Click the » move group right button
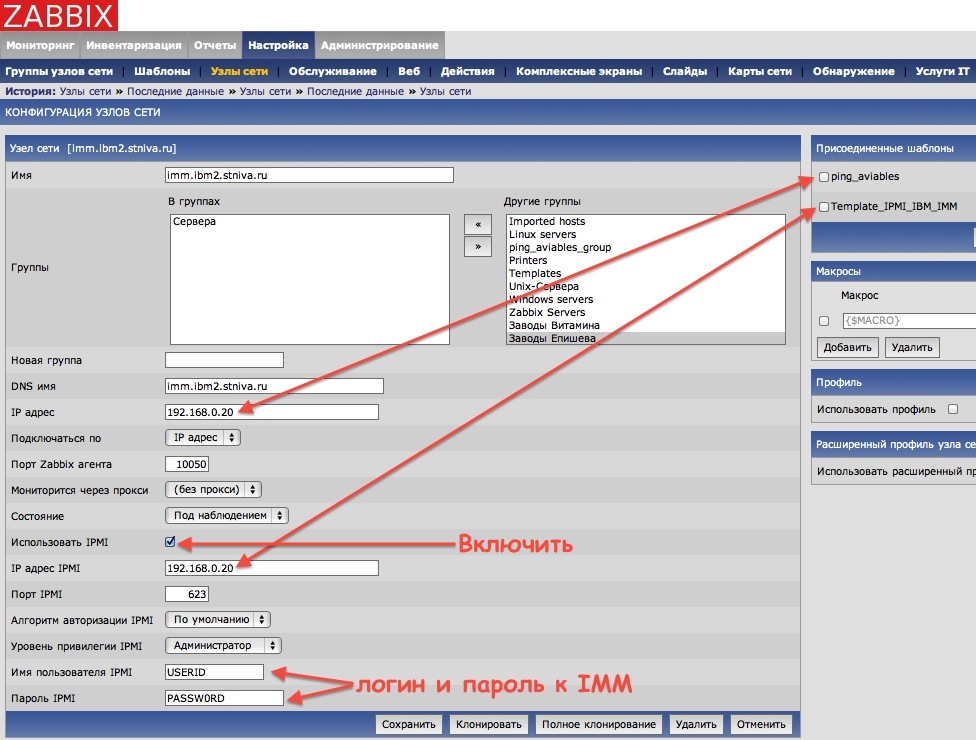976x740 pixels. click(x=477, y=246)
